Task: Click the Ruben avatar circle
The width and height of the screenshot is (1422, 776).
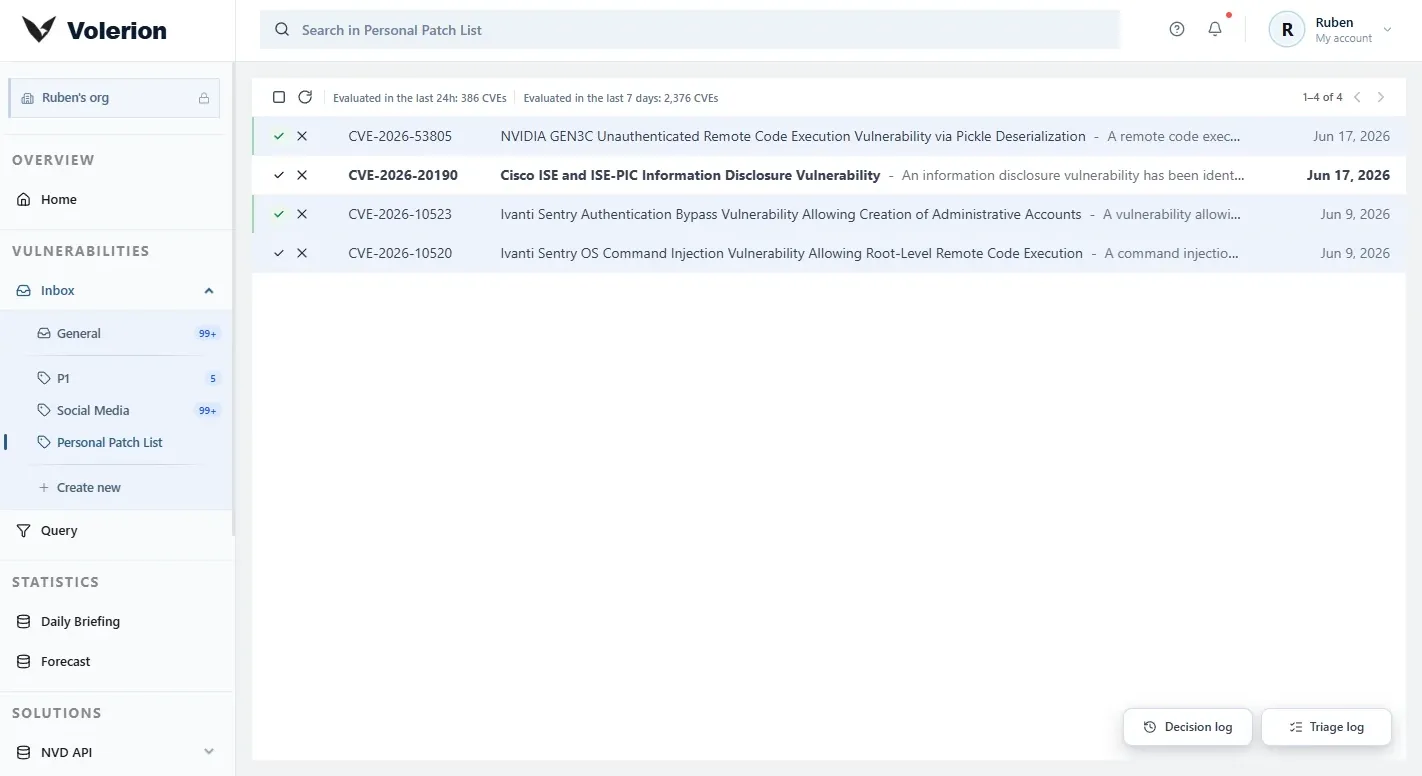Action: (1287, 29)
